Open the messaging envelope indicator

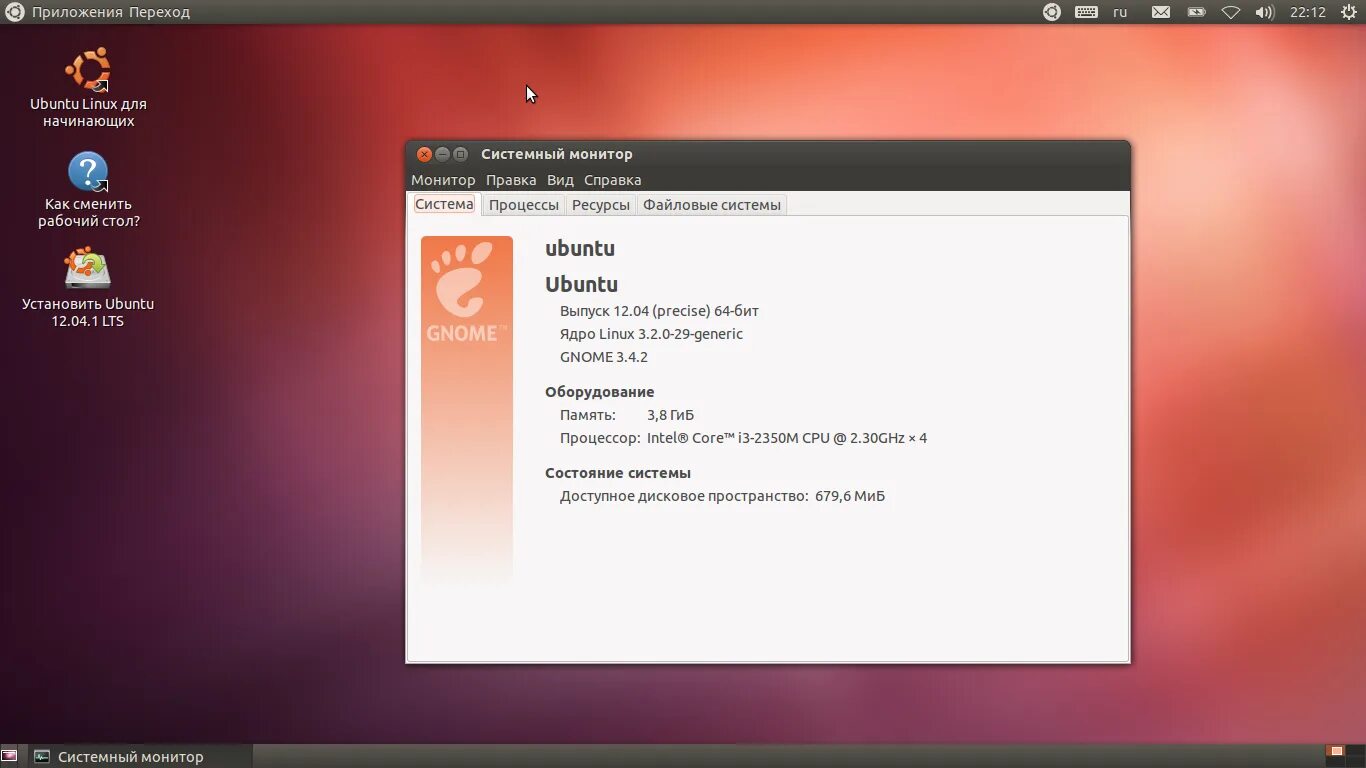(1160, 12)
